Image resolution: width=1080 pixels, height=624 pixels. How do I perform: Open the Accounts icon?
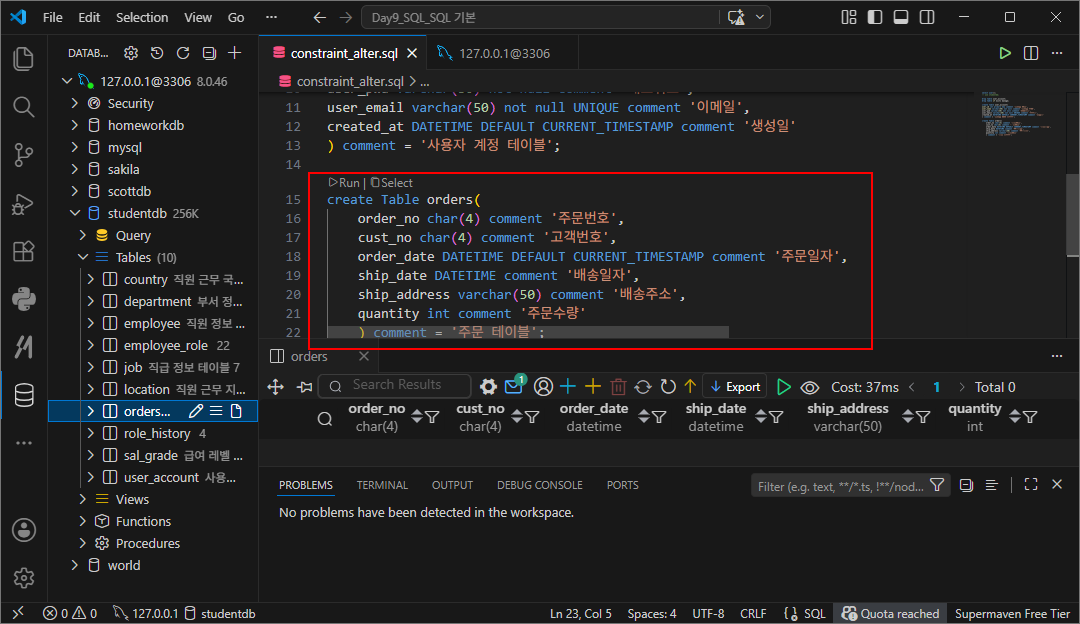pos(23,530)
